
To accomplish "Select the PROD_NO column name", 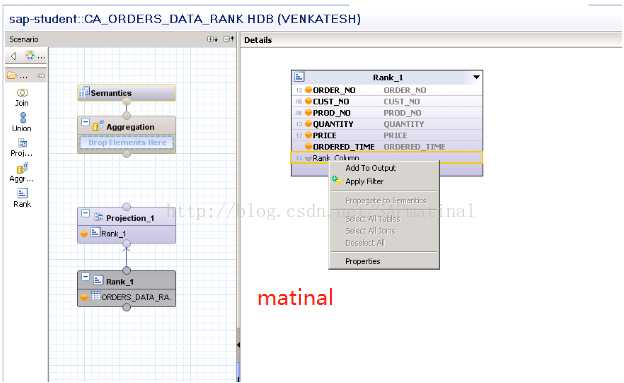I will point(332,113).
